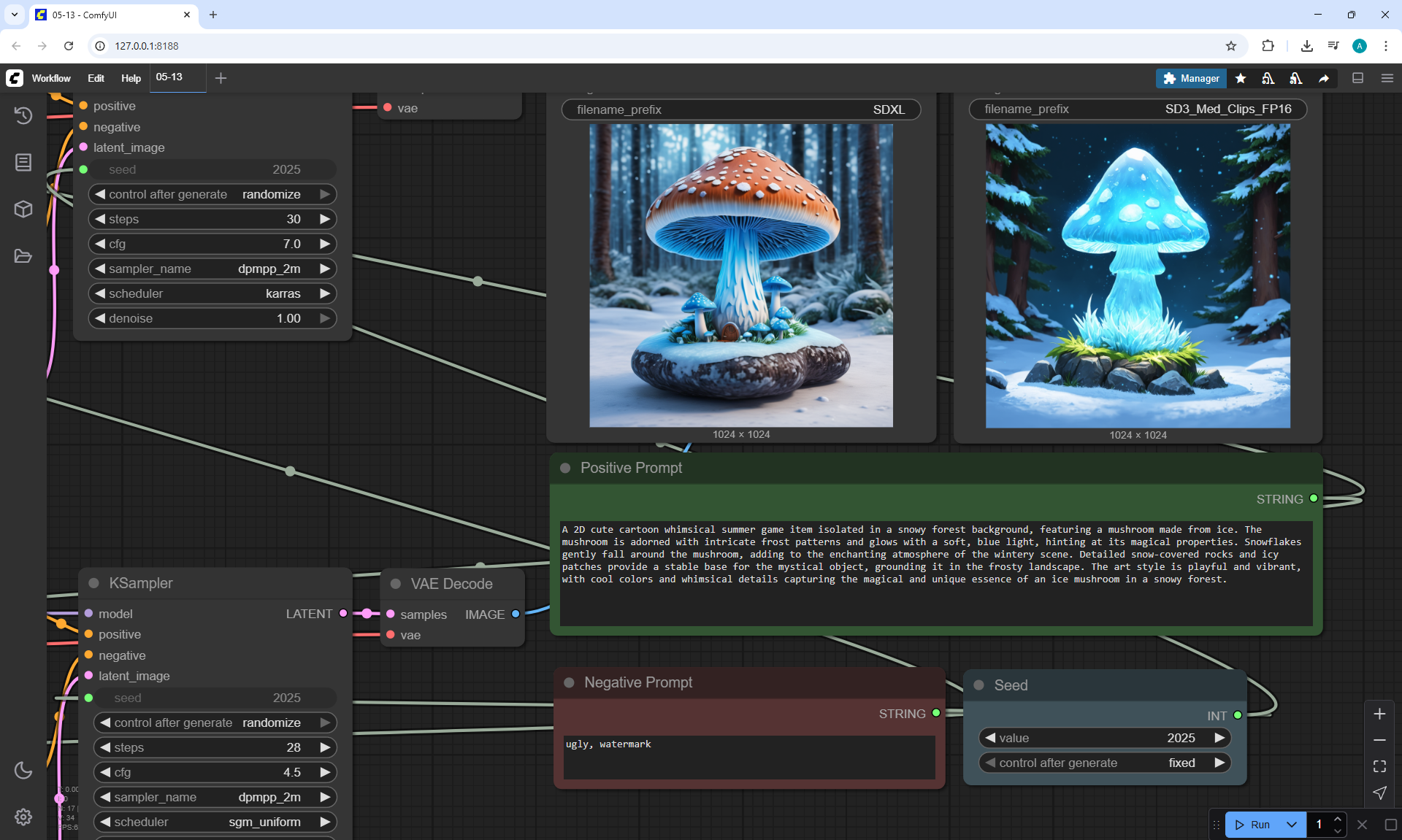Viewport: 1402px width, 840px height.
Task: Open ComfyUI settings gear icon
Action: coord(23,817)
